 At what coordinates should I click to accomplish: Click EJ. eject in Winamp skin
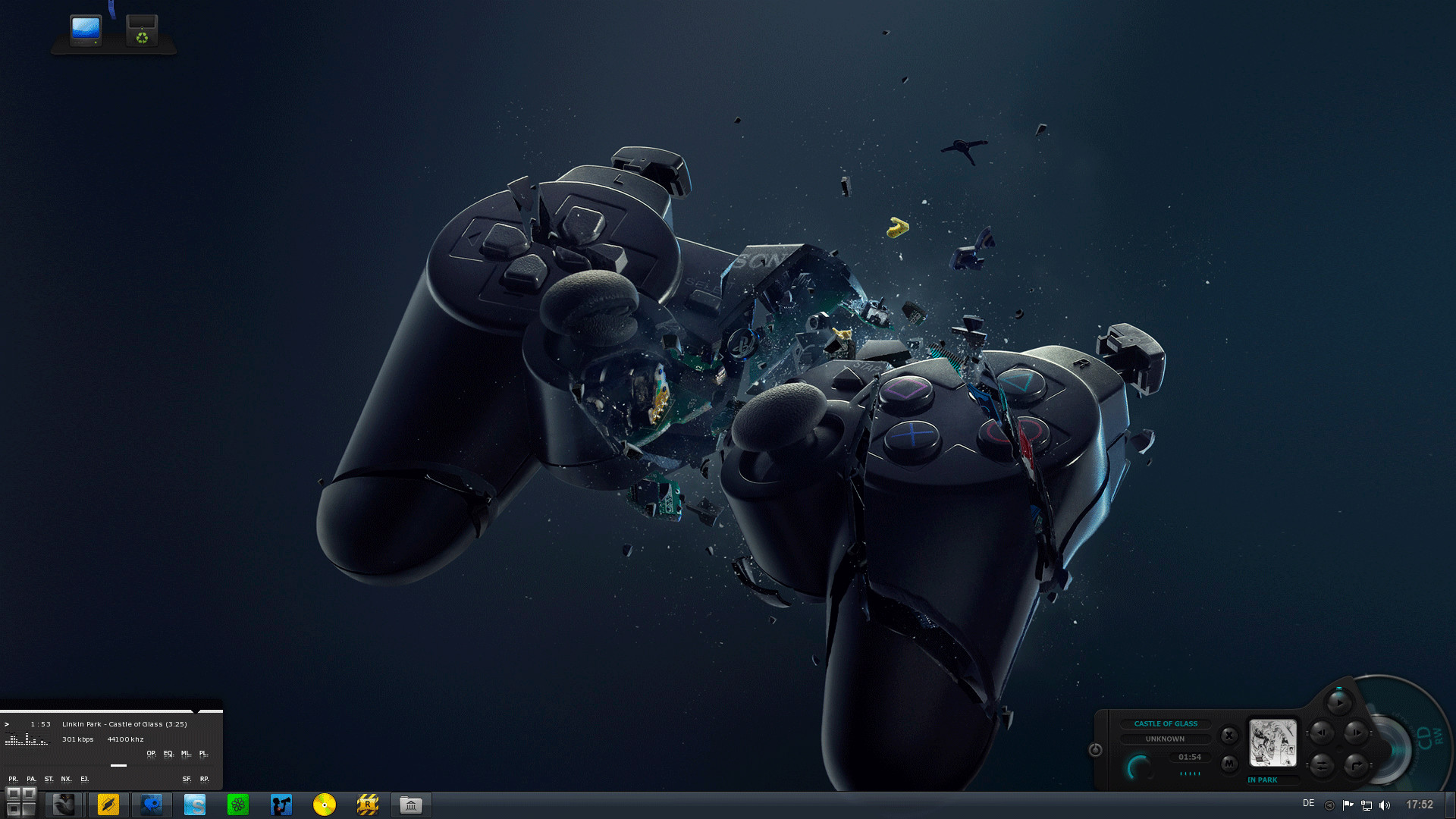(x=84, y=779)
